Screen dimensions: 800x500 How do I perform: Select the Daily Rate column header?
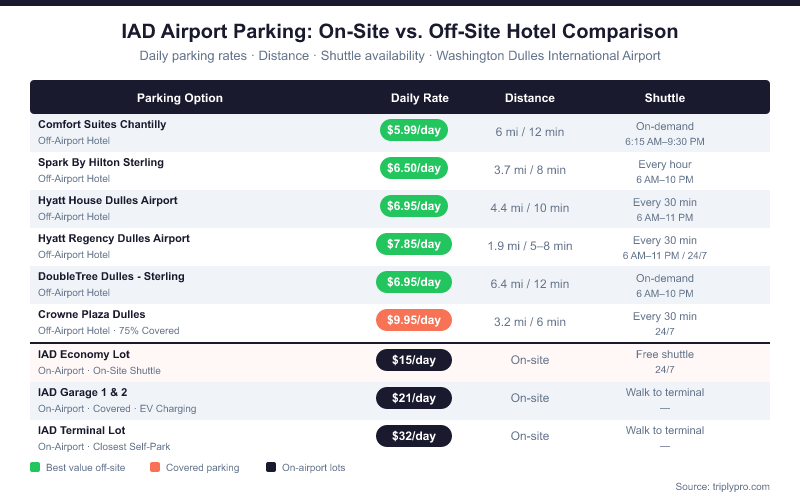pos(420,98)
